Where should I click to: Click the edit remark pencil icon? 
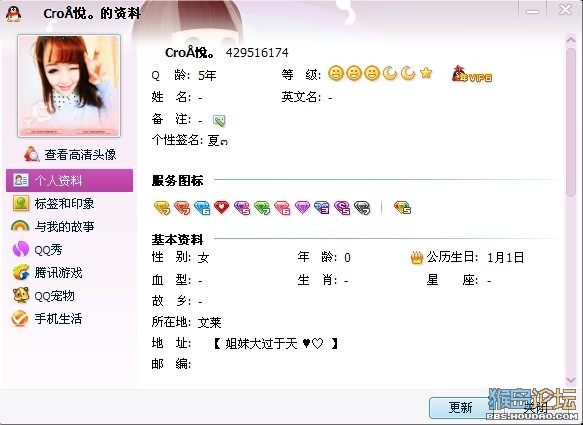[x=219, y=120]
